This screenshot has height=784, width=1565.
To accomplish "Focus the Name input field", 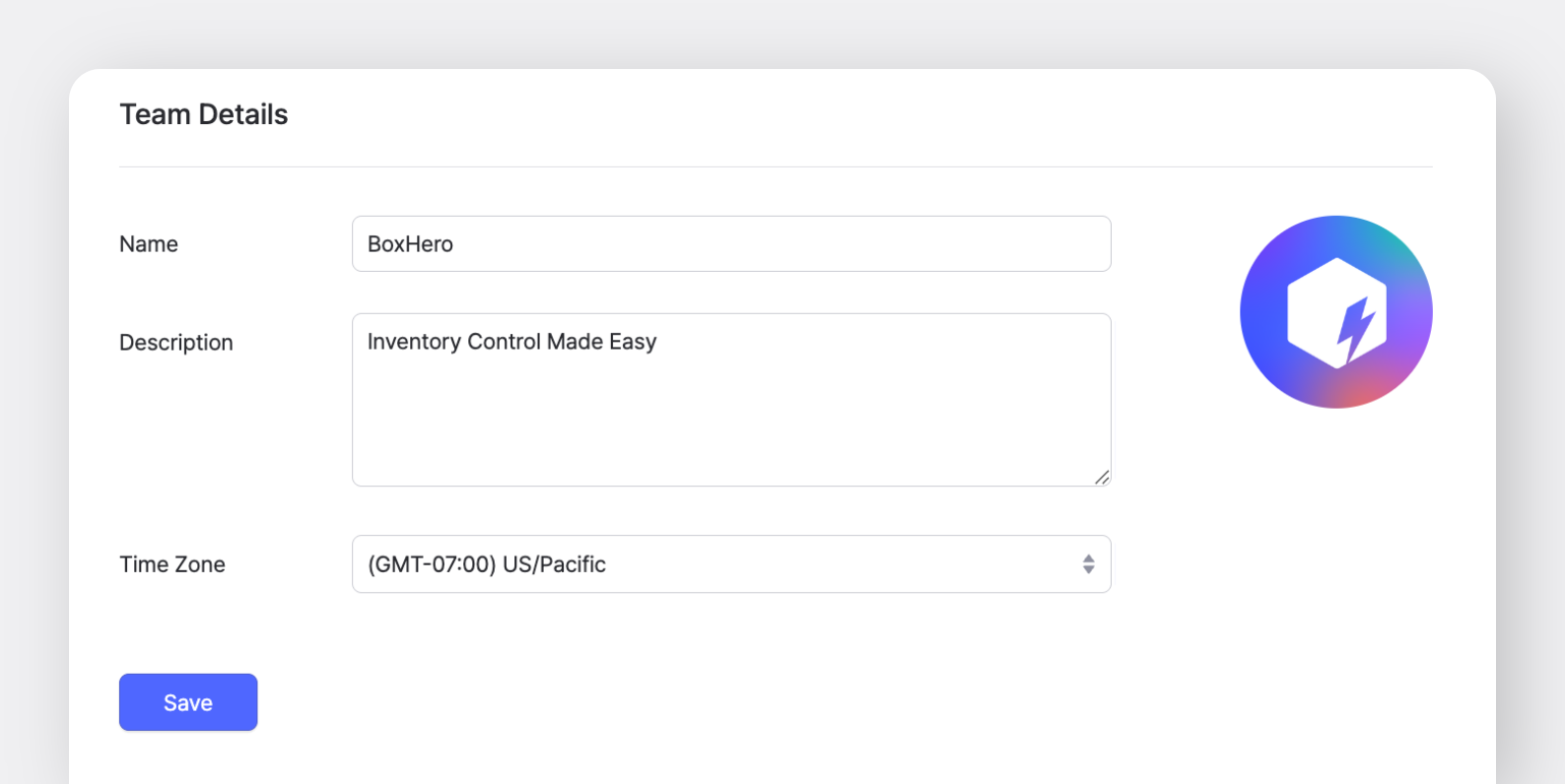I will coord(731,244).
